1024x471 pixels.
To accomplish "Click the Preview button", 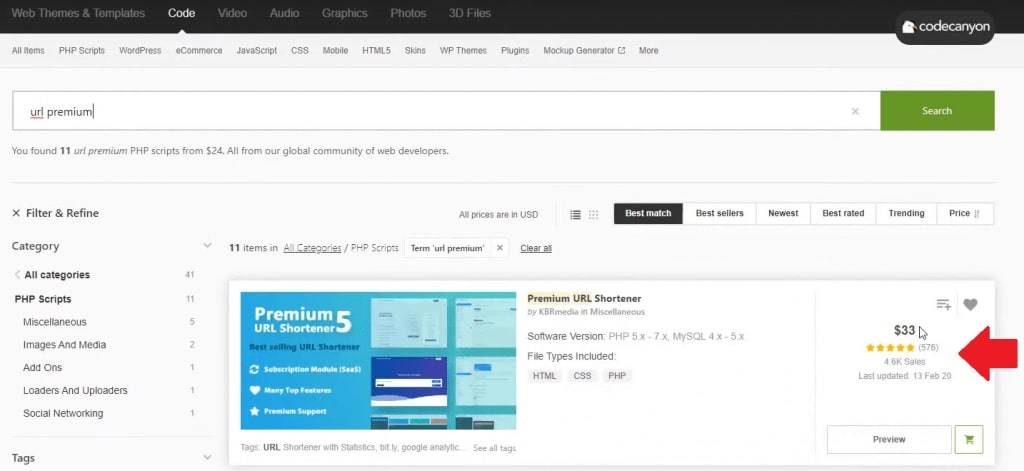I will click(889, 440).
